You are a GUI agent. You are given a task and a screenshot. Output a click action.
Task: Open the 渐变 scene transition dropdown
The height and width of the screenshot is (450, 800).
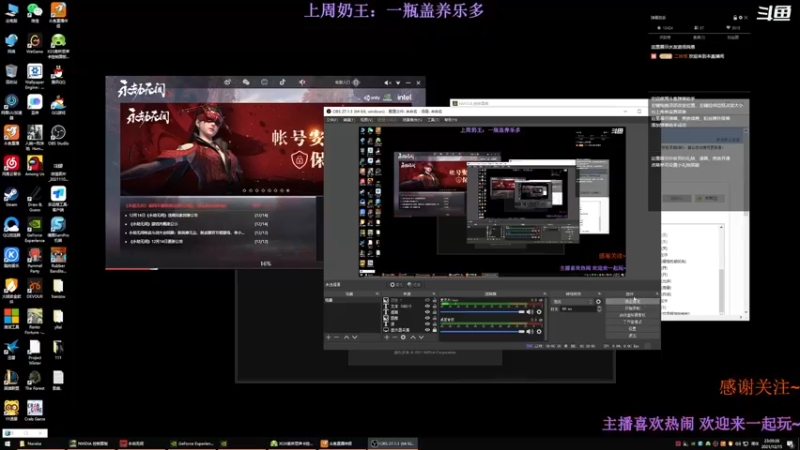click(572, 302)
